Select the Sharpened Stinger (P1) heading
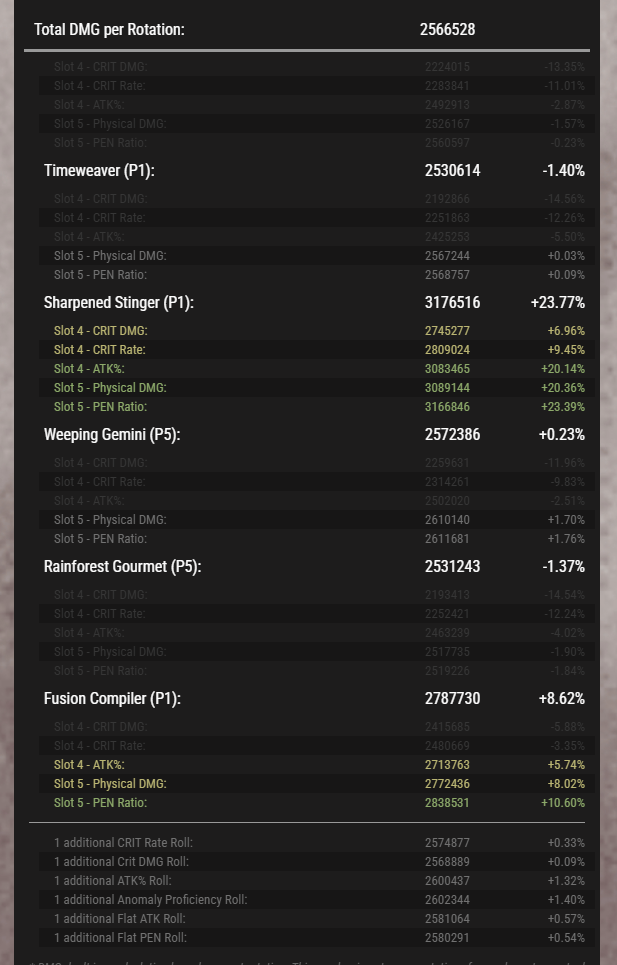617x965 pixels. click(x=119, y=302)
